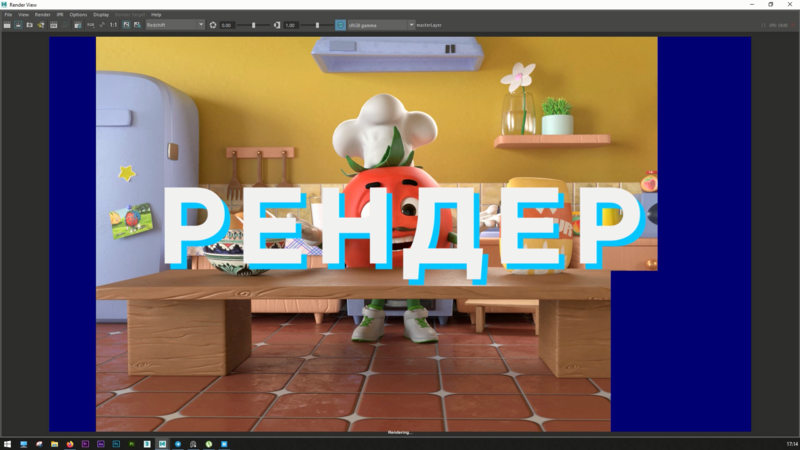This screenshot has height=450, width=800.
Task: Click the exposure reset icon
Action: [213, 25]
